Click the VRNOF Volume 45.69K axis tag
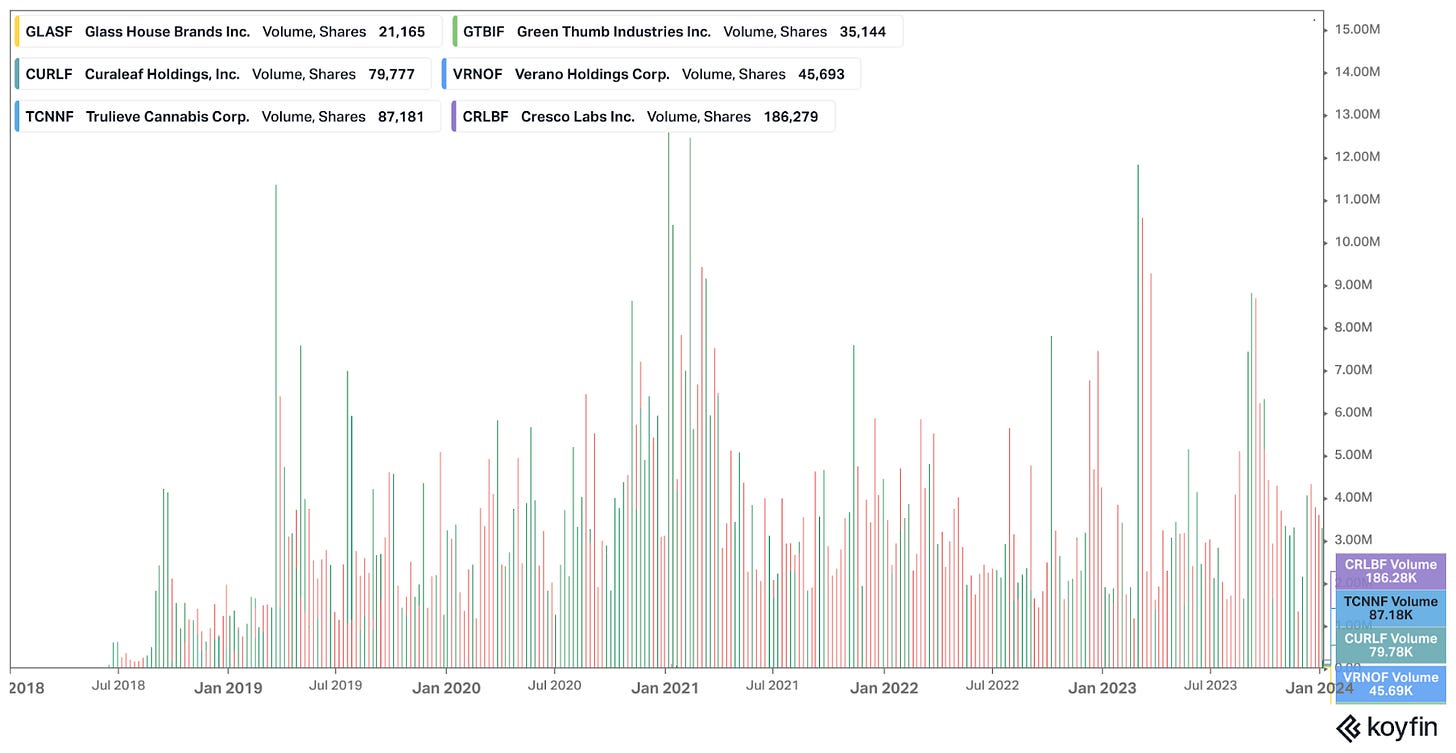1456x753 pixels. [x=1390, y=684]
